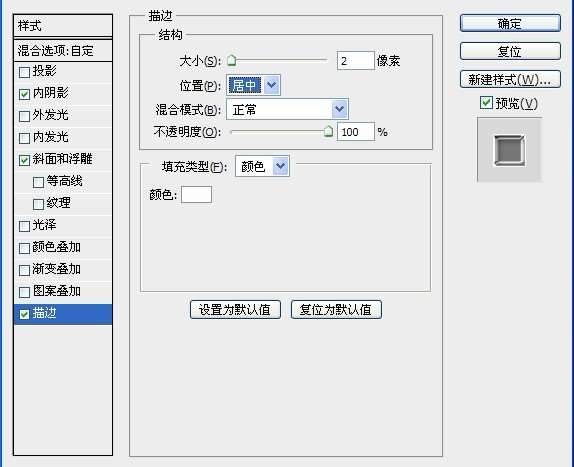Click the 确定 OK button
The width and height of the screenshot is (574, 467).
point(510,23)
